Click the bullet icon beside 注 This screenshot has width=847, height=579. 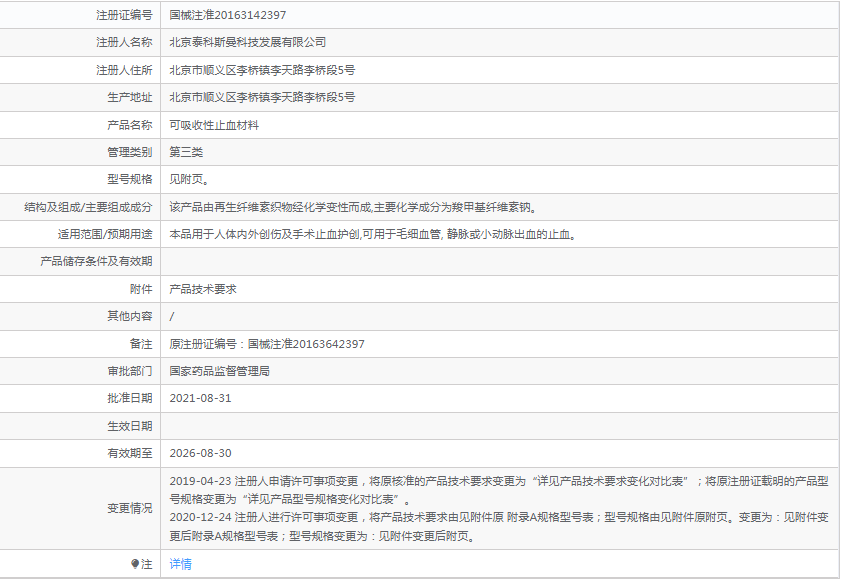coord(135,564)
